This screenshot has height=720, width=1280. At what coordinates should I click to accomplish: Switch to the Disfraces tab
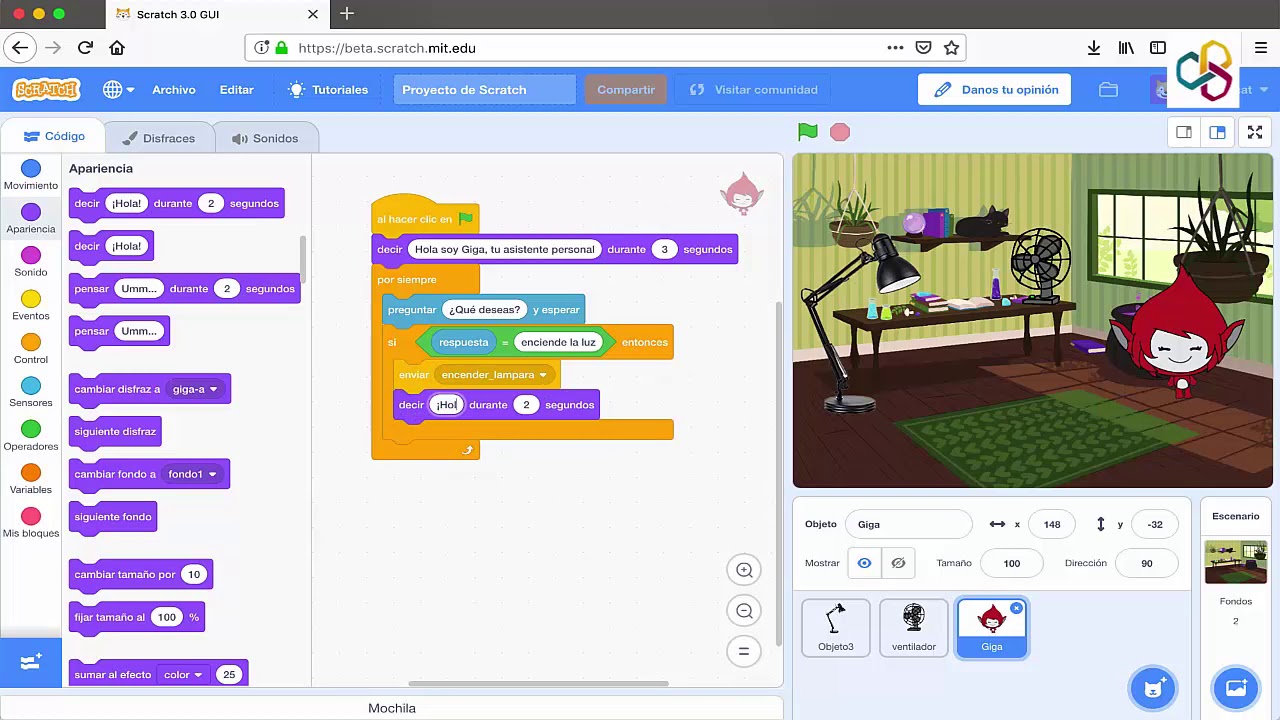(159, 138)
